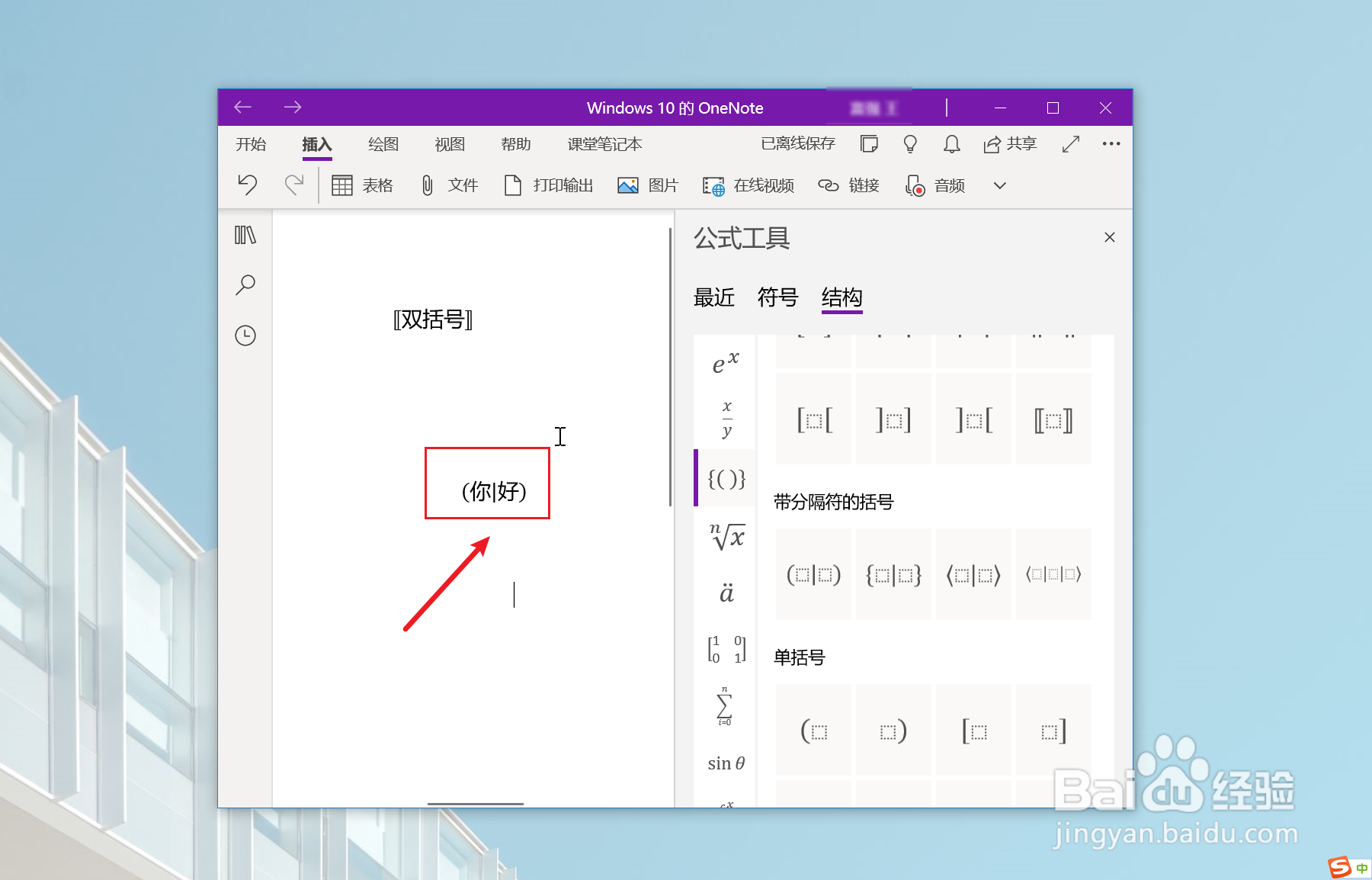The width and height of the screenshot is (1372, 880).
Task: Click the (你|好) equation on page
Action: [x=494, y=491]
